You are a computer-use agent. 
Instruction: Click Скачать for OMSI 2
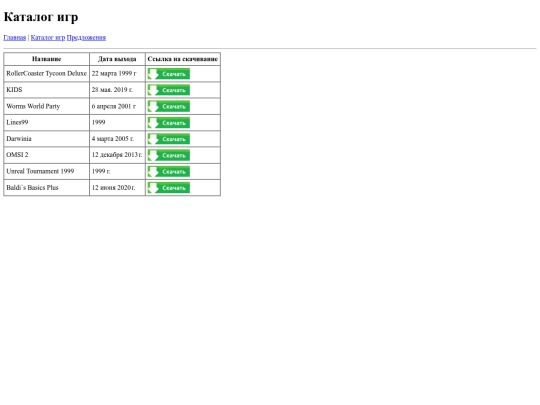click(x=169, y=155)
